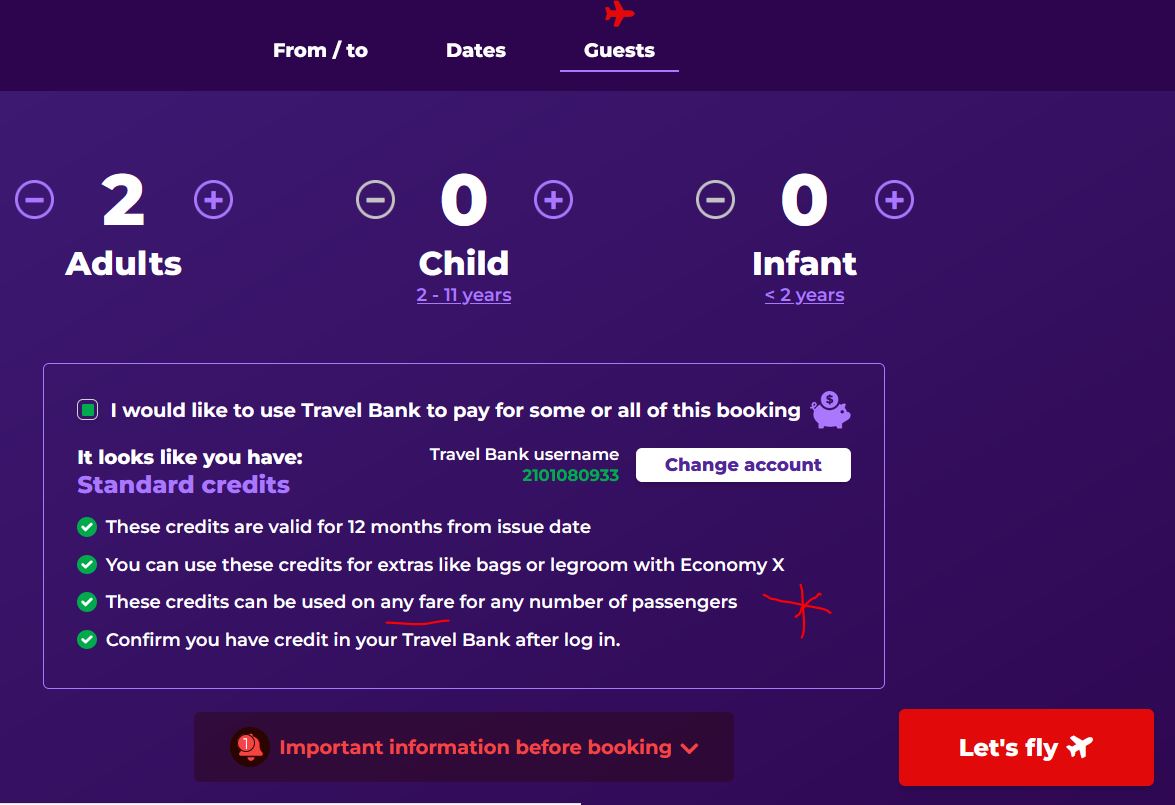The image size is (1175, 805).
Task: Click the Let's fly button
Action: point(1026,747)
